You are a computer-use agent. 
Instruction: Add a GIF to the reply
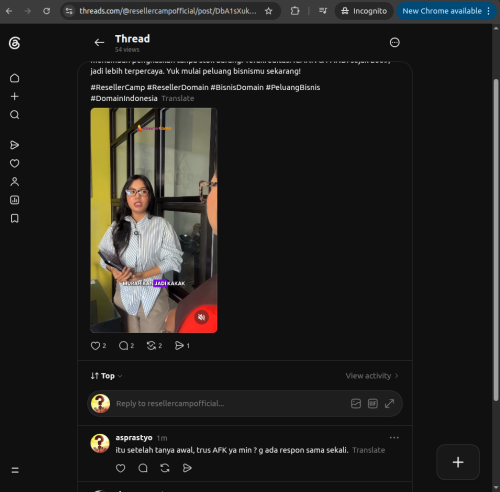pyautogui.click(x=373, y=404)
